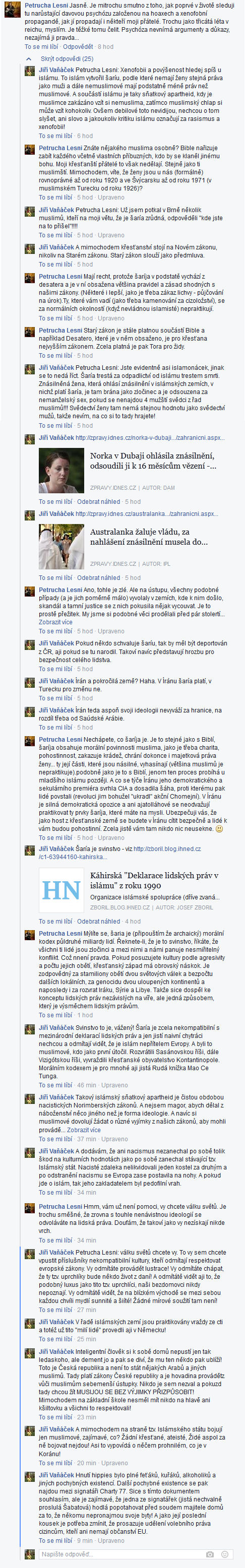Expand 'Zobrazit více' in the apartheid comment

84,1130
